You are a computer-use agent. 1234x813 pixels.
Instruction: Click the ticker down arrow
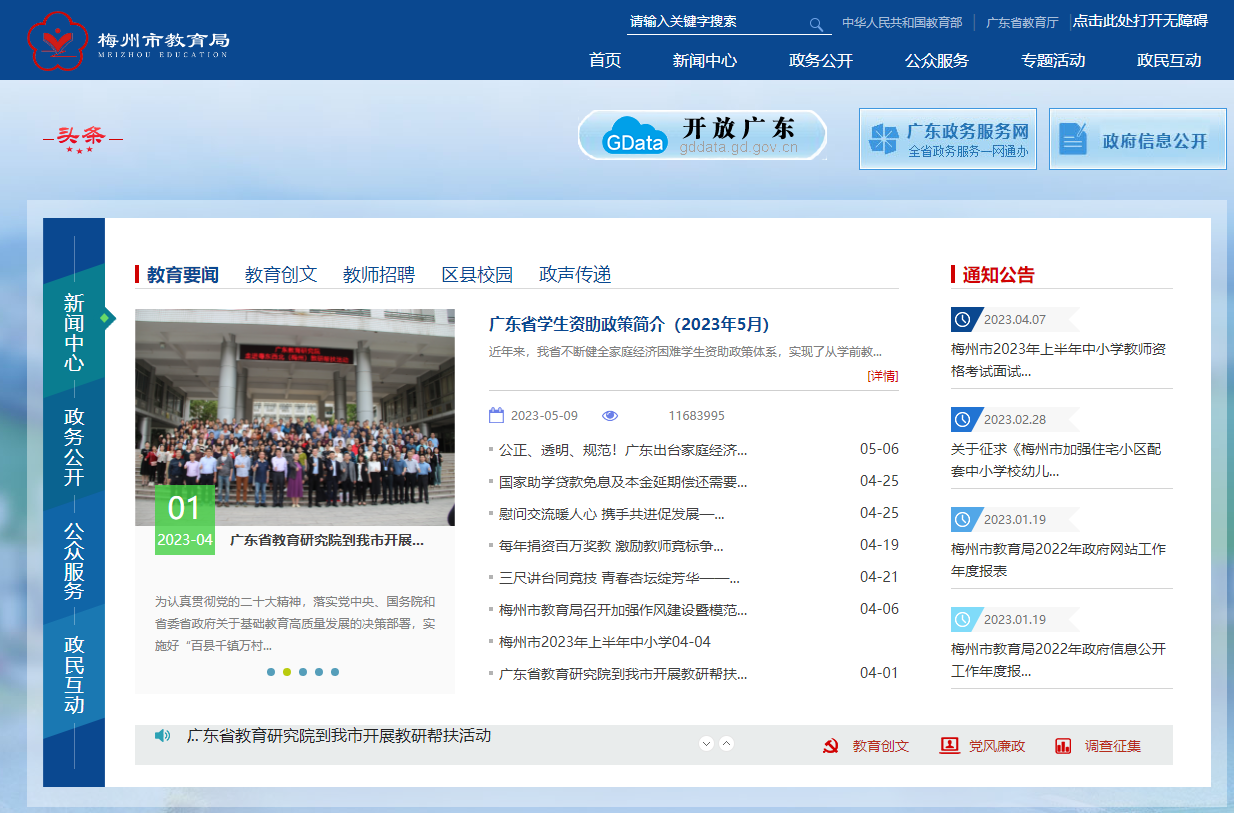point(706,743)
